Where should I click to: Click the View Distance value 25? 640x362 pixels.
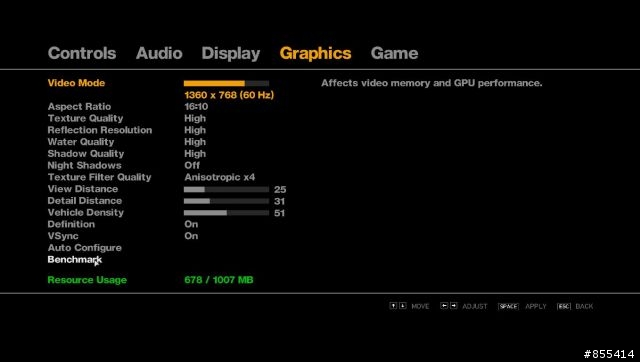280,189
